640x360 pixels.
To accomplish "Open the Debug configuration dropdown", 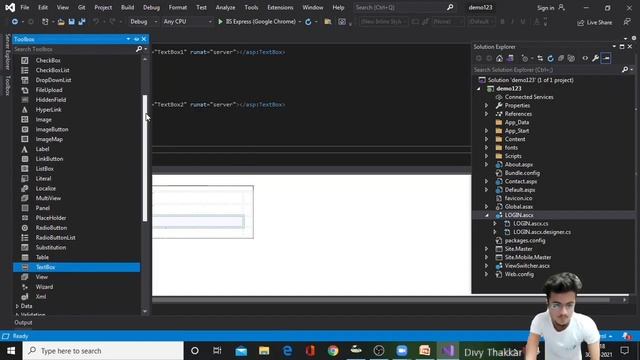I will (143, 22).
